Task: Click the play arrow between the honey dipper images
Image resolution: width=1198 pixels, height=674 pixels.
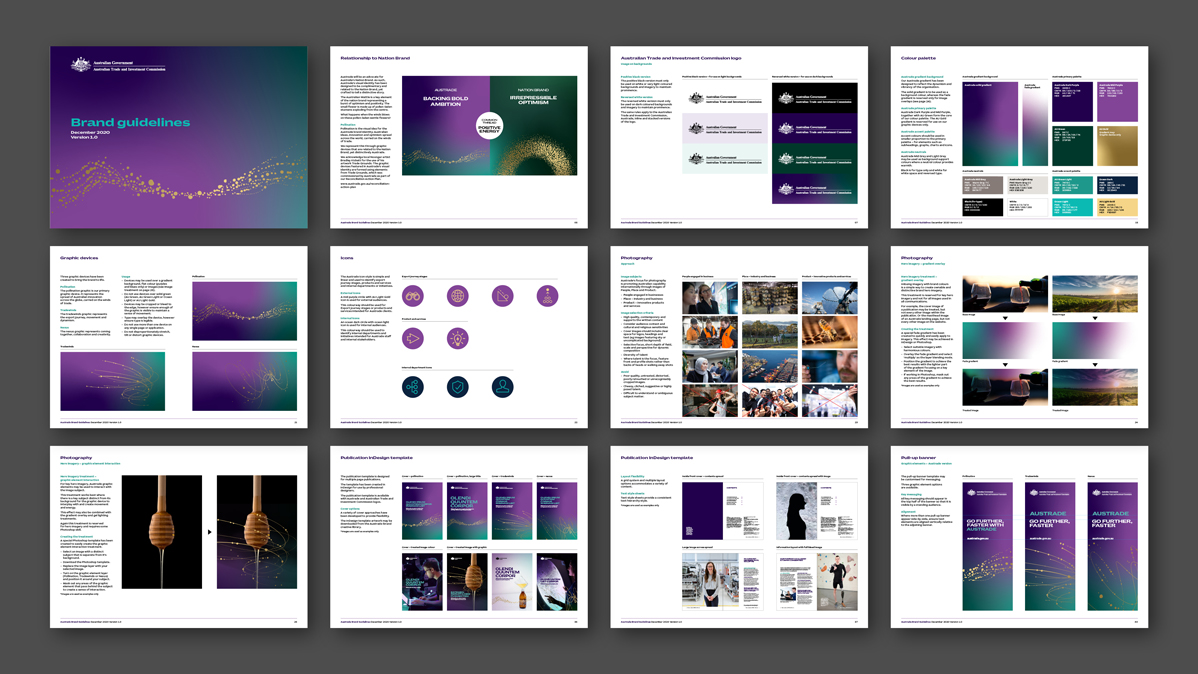Action: [209, 532]
